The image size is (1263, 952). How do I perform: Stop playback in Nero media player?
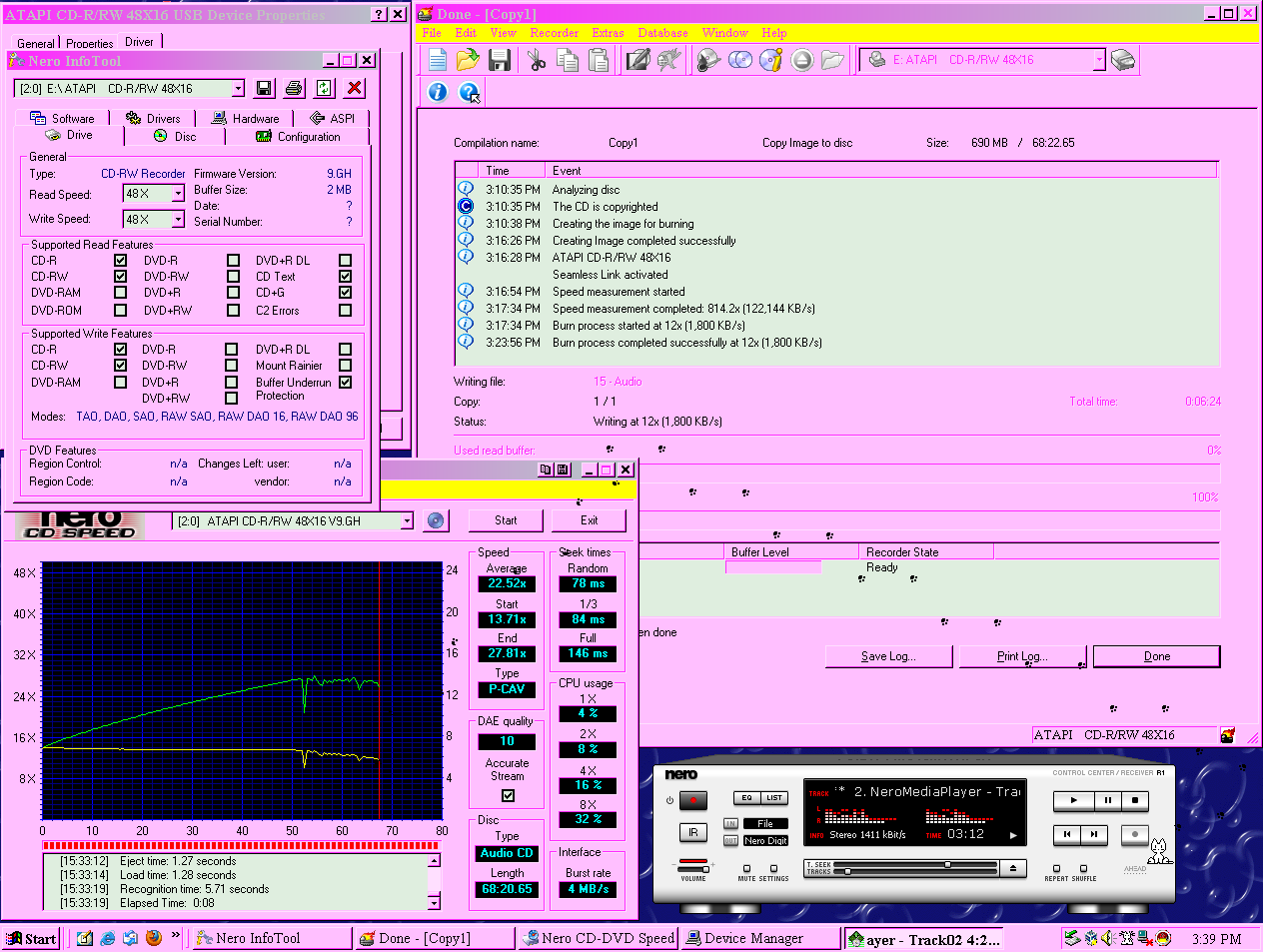[1134, 800]
